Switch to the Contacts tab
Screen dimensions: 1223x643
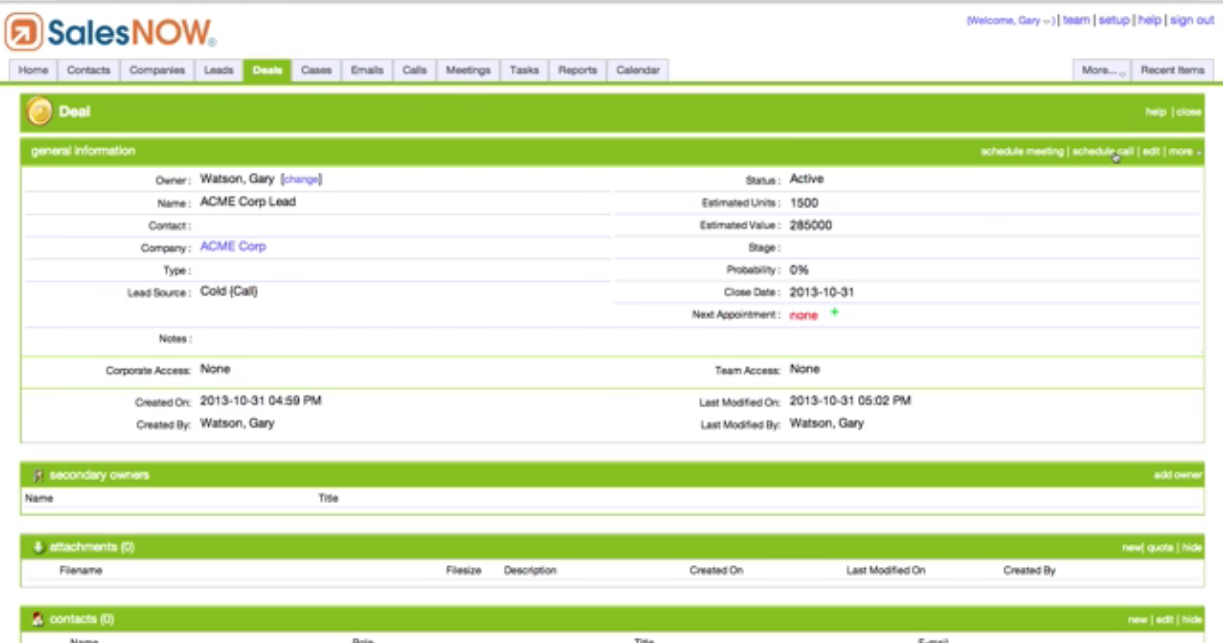[88, 70]
